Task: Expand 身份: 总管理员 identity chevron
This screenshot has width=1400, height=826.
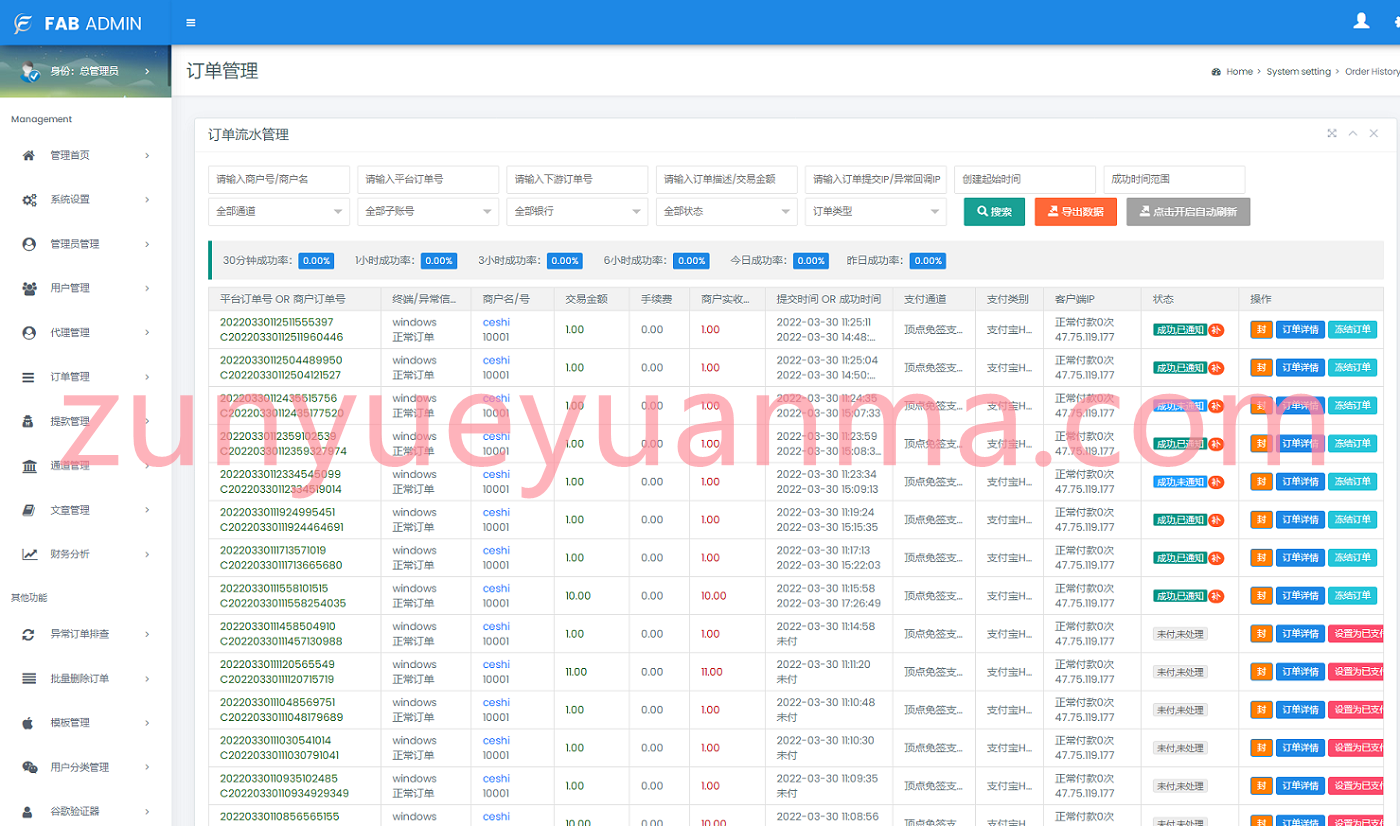Action: pyautogui.click(x=147, y=71)
